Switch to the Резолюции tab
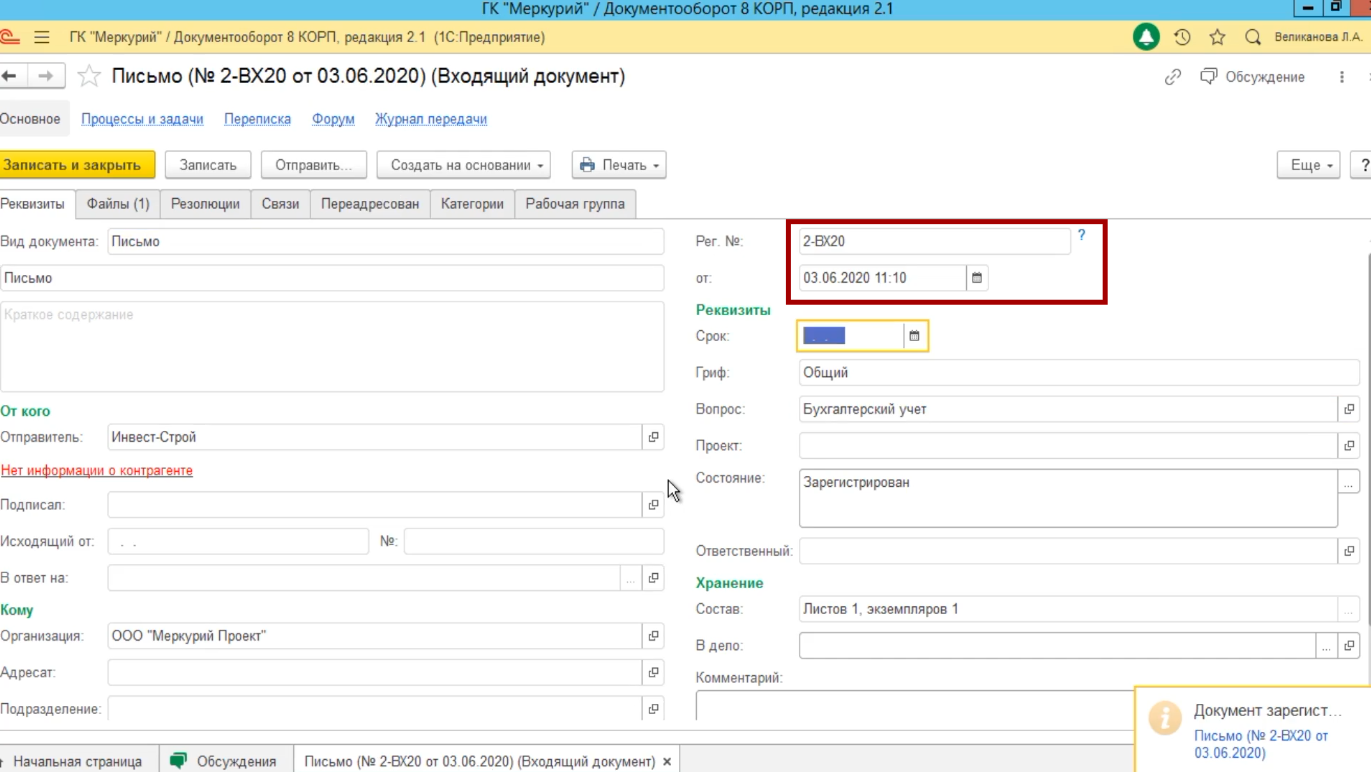Image resolution: width=1371 pixels, height=772 pixels. point(205,204)
